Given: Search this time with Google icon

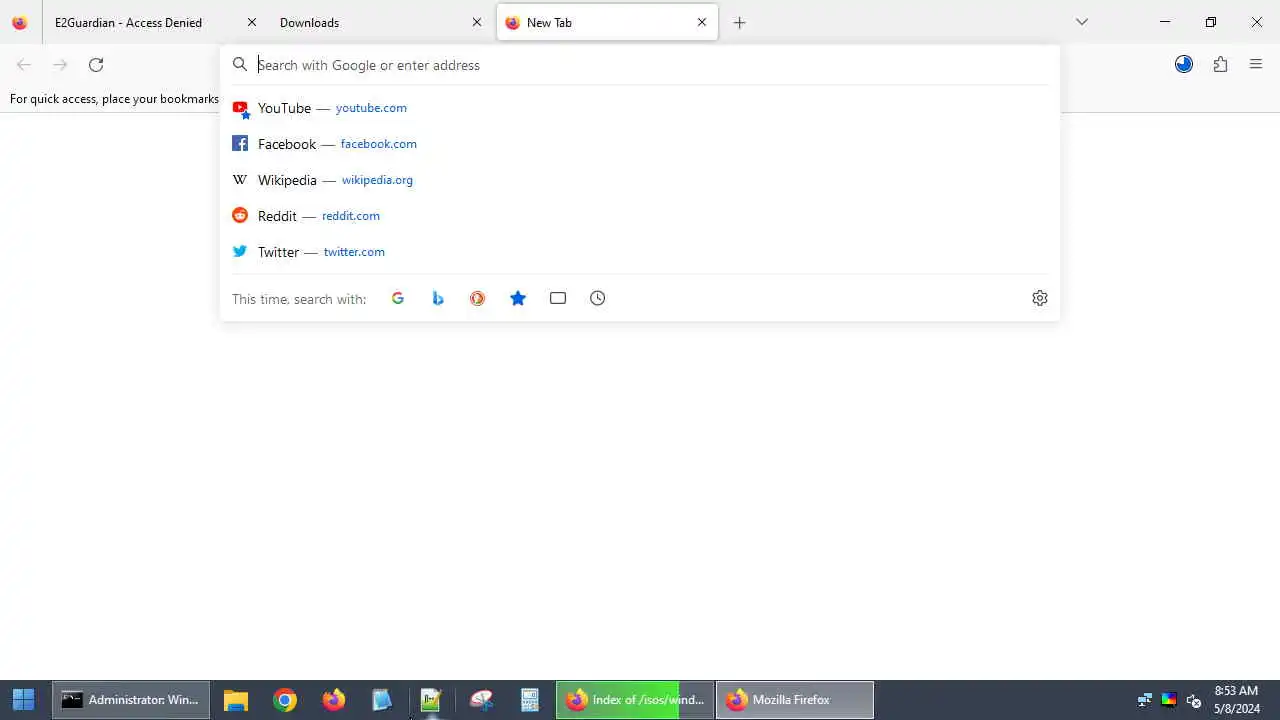Looking at the screenshot, I should [398, 298].
